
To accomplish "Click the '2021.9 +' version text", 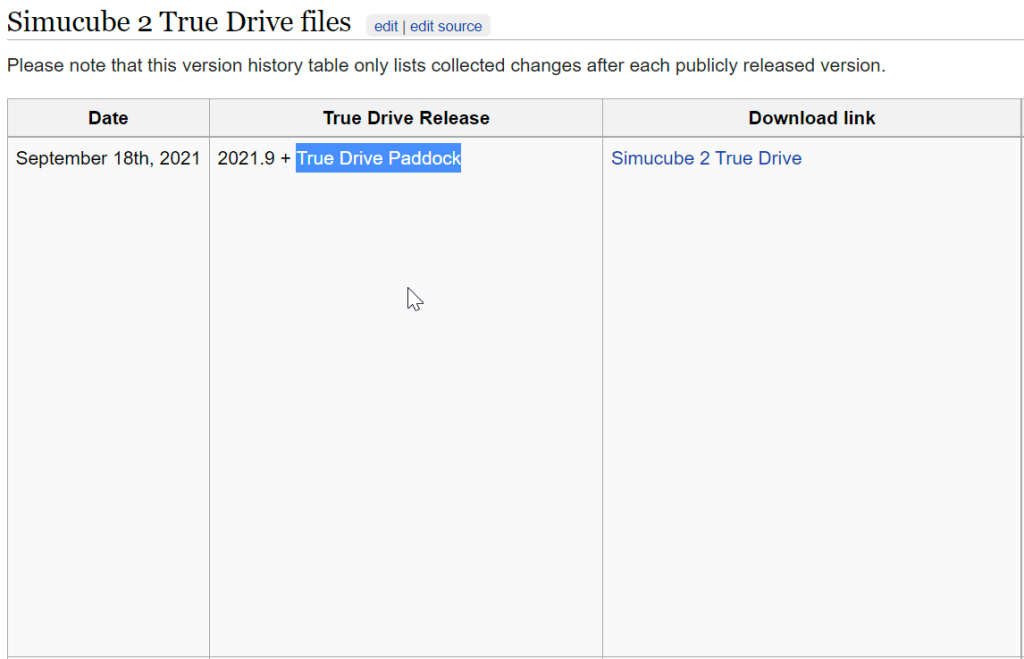I will [254, 159].
